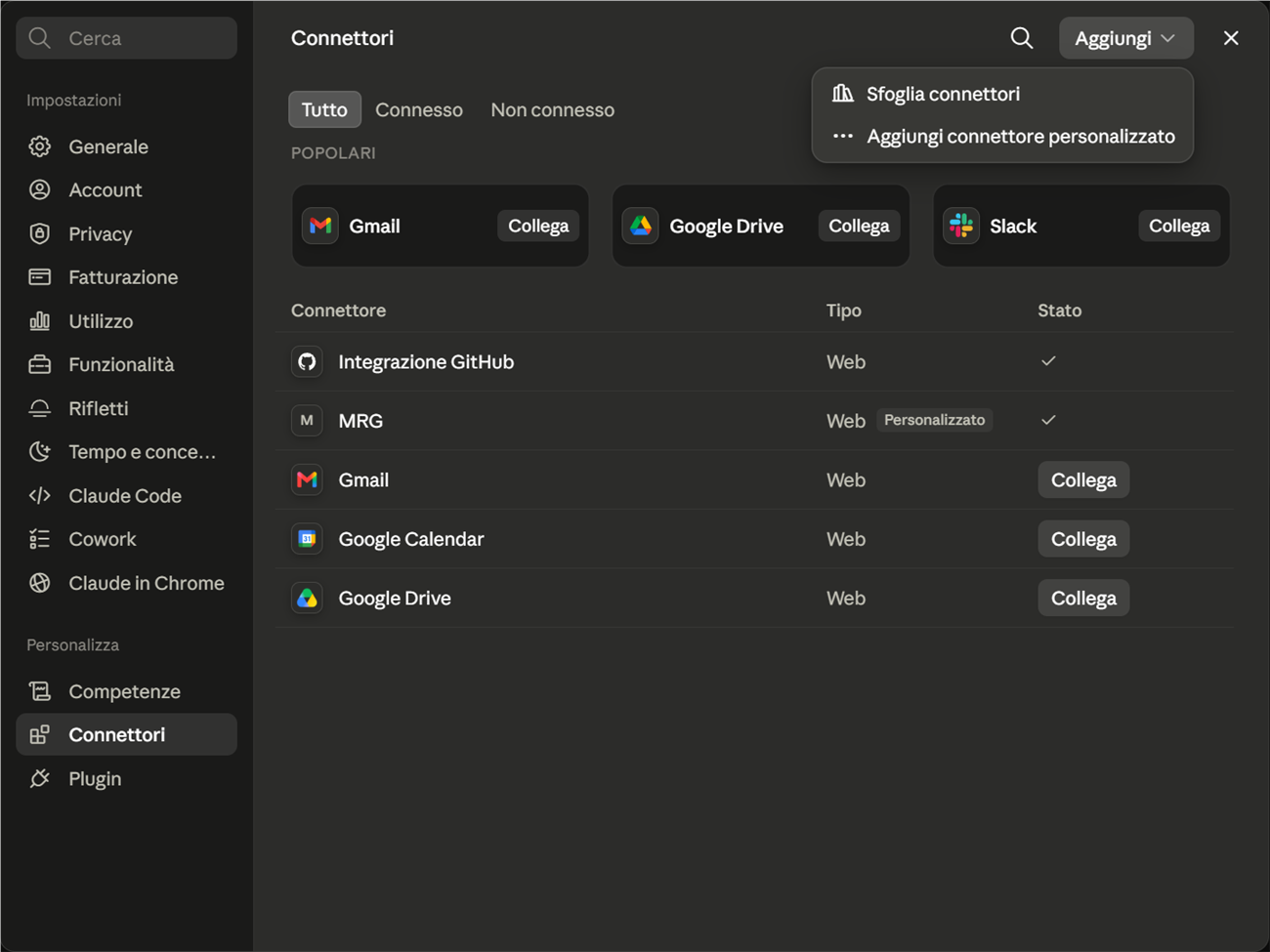Click the Fatturazione card icon
The height and width of the screenshot is (952, 1270).
click(40, 277)
